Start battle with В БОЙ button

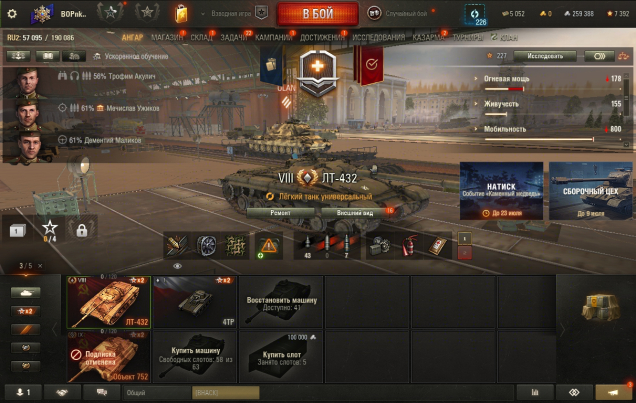pos(318,14)
